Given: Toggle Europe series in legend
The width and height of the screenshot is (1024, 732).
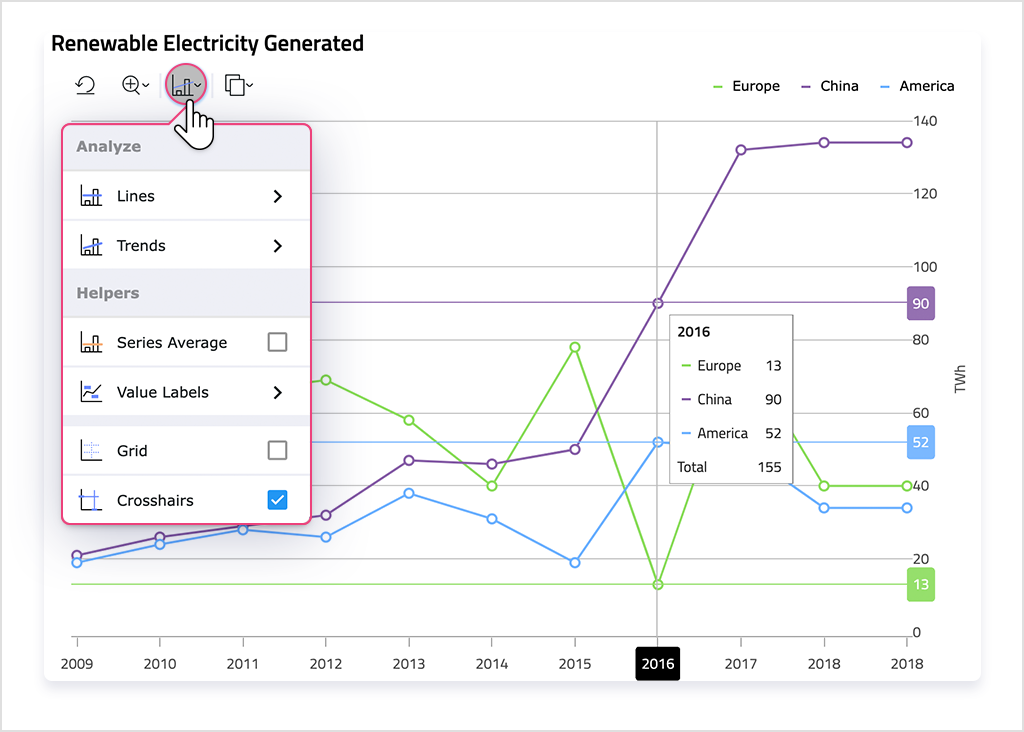Looking at the screenshot, I should [x=746, y=86].
